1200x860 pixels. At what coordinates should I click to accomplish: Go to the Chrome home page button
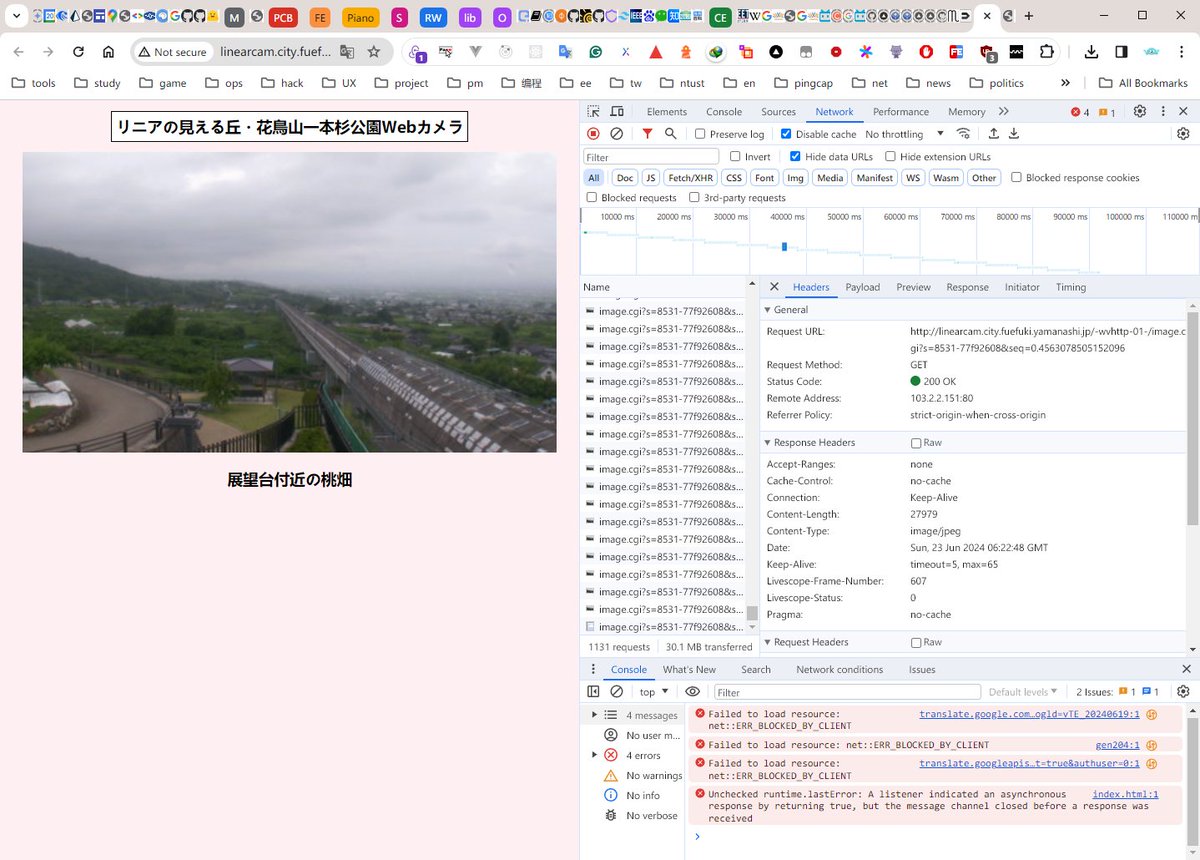(x=109, y=52)
